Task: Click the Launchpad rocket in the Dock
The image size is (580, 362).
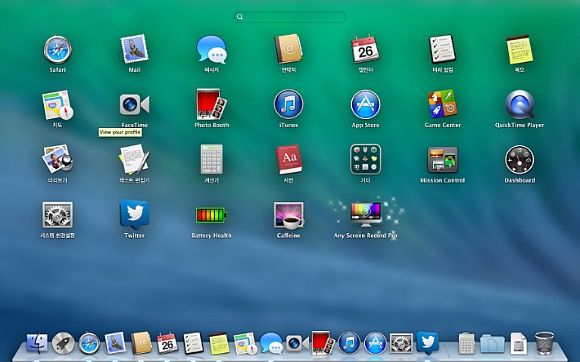Action: tap(63, 344)
